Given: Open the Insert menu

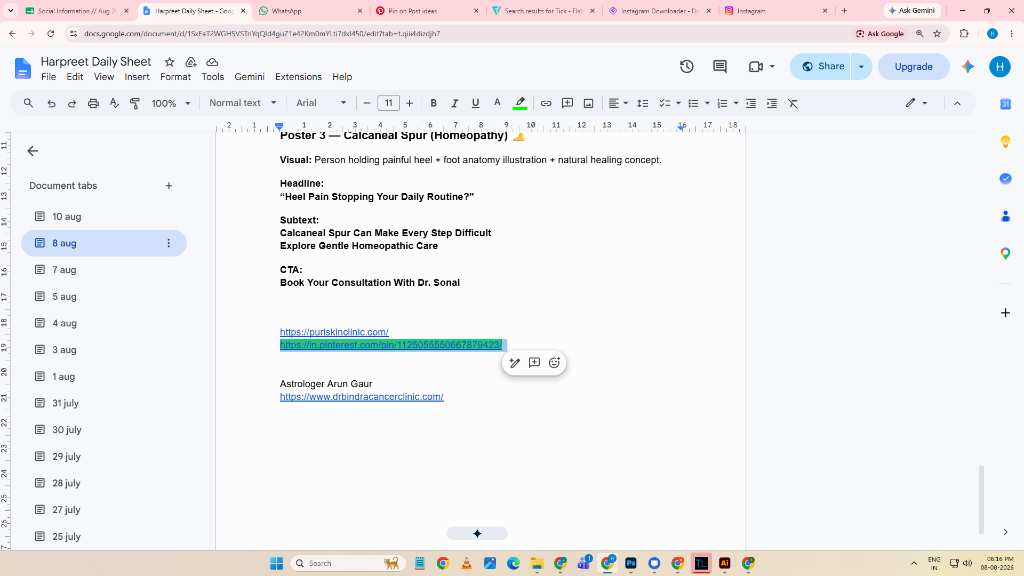Looking at the screenshot, I should click(136, 76).
